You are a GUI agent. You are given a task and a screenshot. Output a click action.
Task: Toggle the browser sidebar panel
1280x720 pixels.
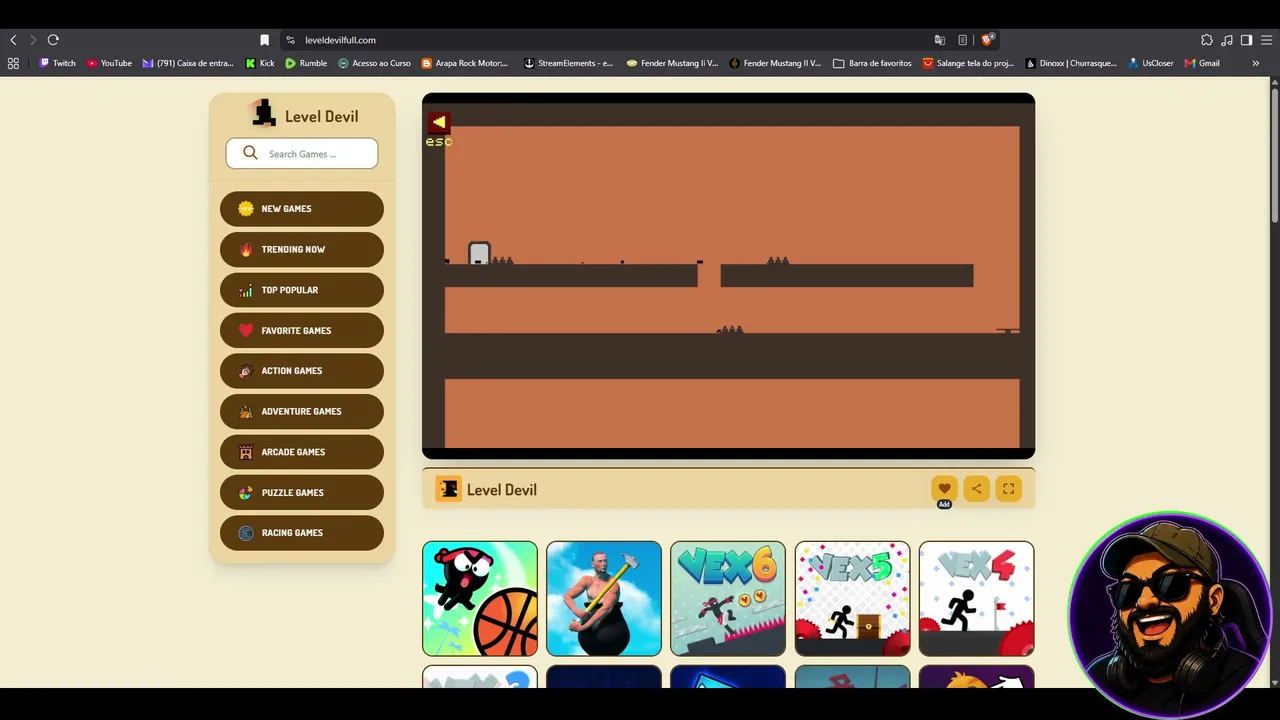[1246, 40]
